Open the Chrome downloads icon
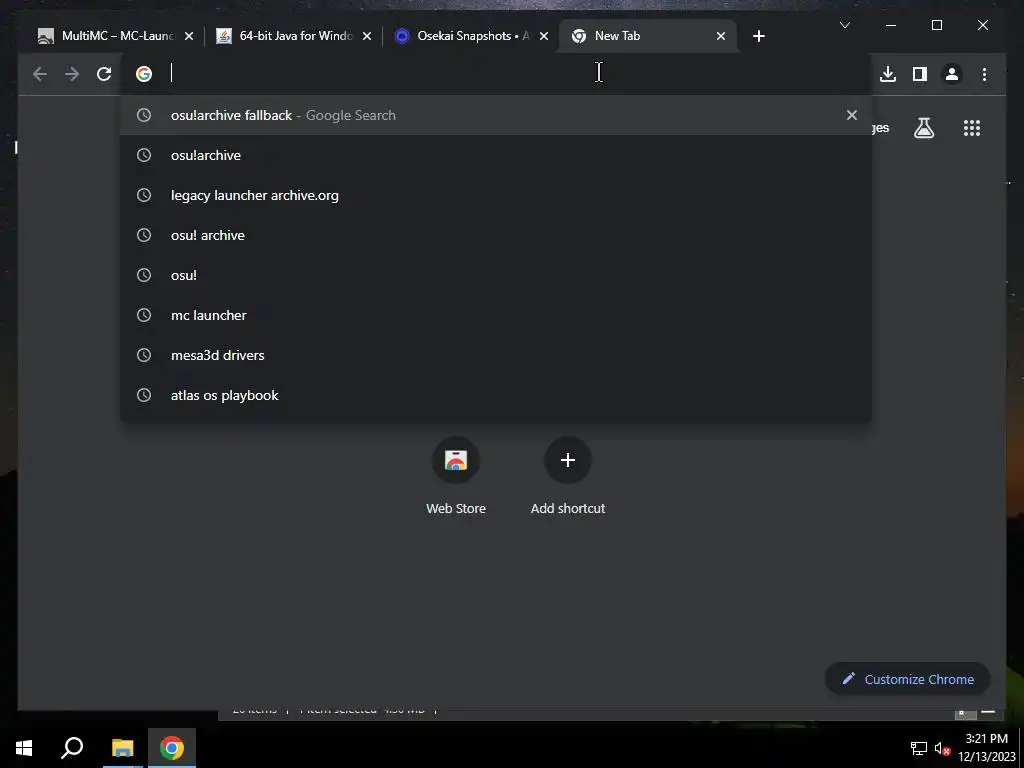 click(888, 74)
